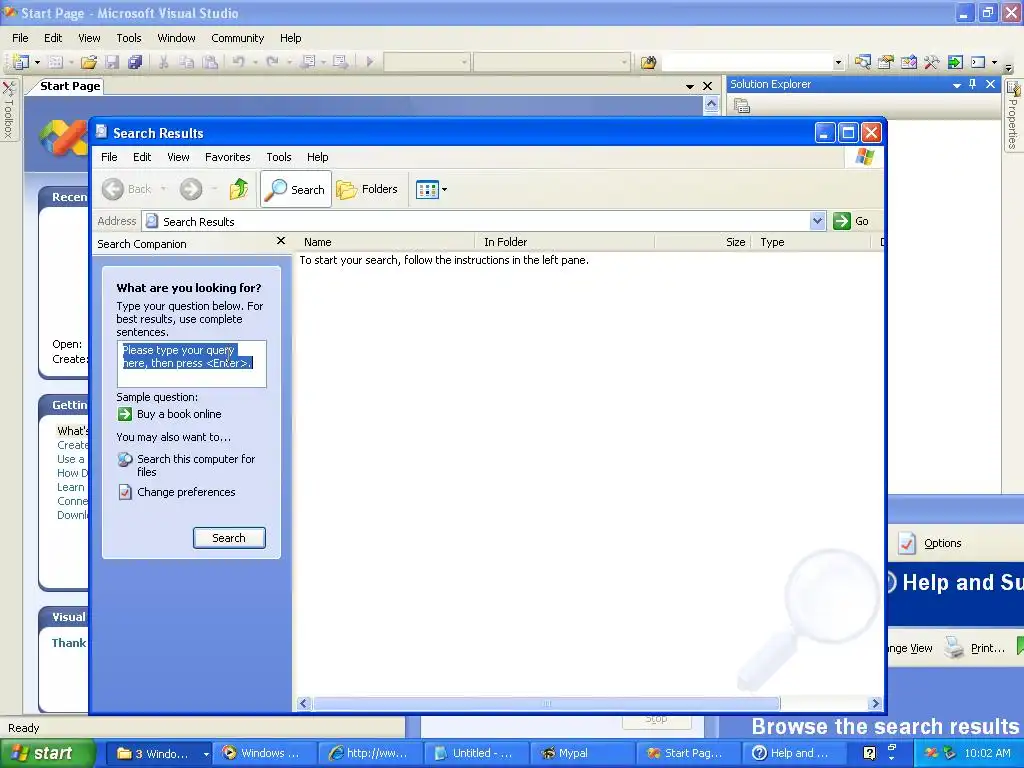Click the Go green arrow button

click(842, 221)
